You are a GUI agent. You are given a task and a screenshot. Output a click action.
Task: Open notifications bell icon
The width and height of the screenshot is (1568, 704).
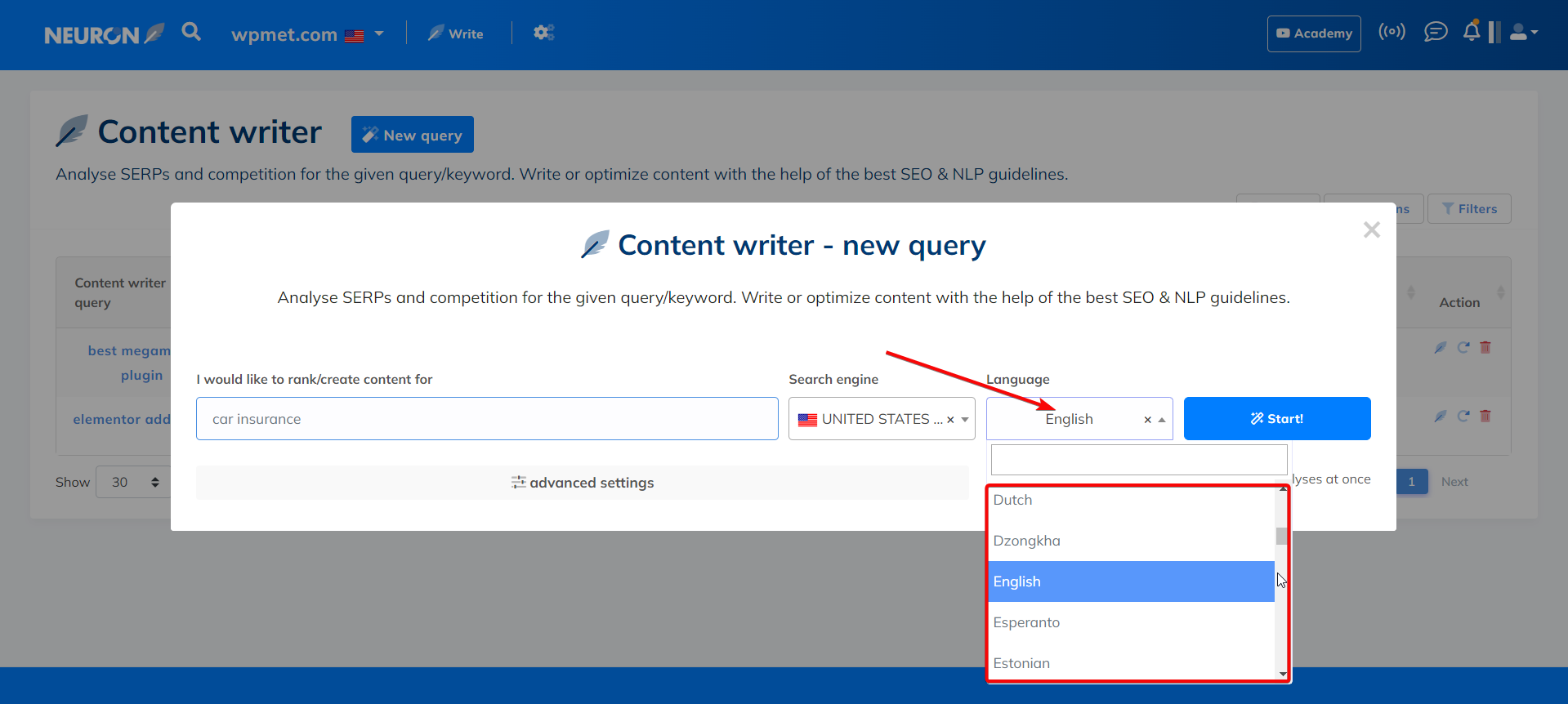1472,31
